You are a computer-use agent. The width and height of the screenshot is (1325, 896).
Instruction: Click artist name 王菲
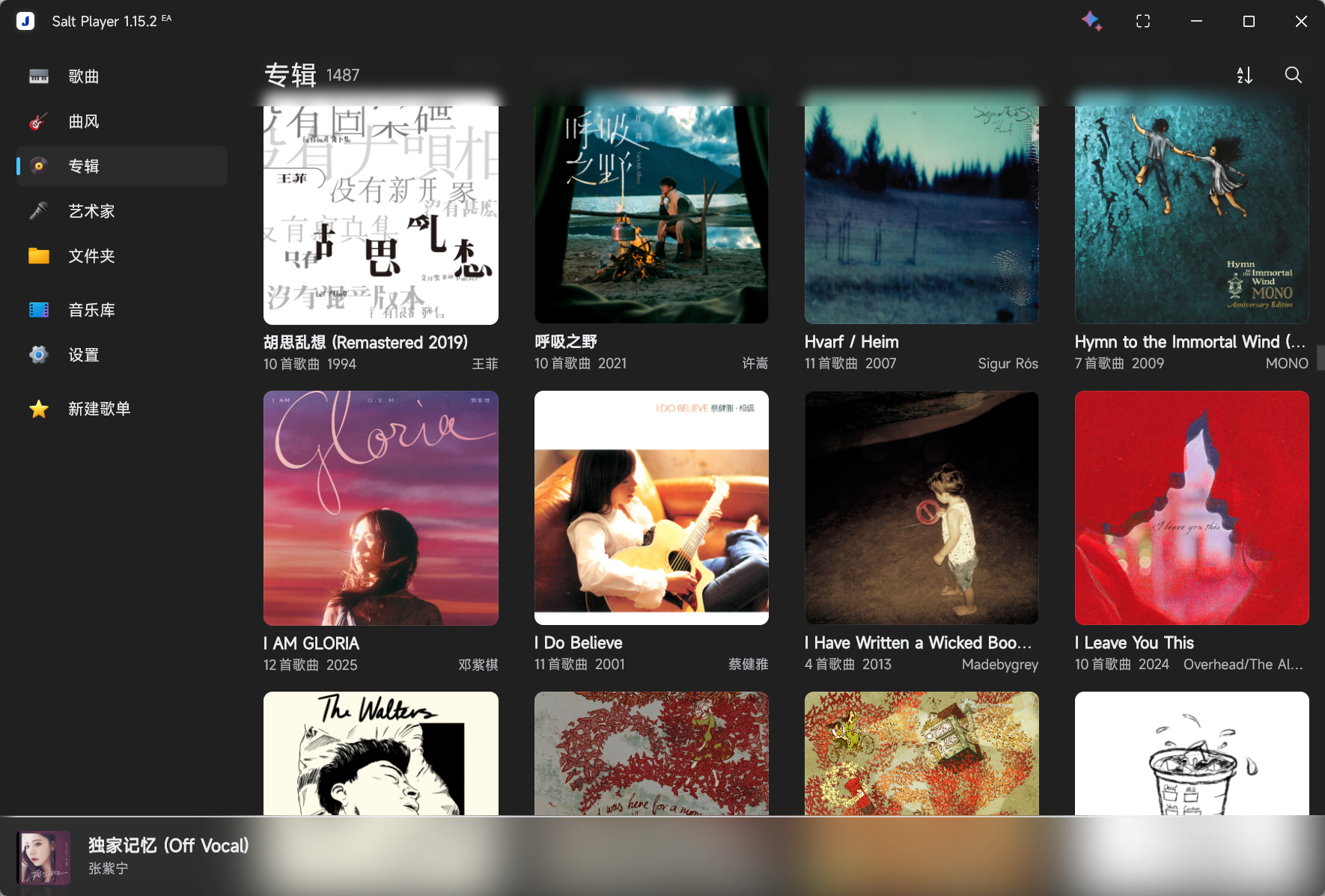[x=485, y=364]
